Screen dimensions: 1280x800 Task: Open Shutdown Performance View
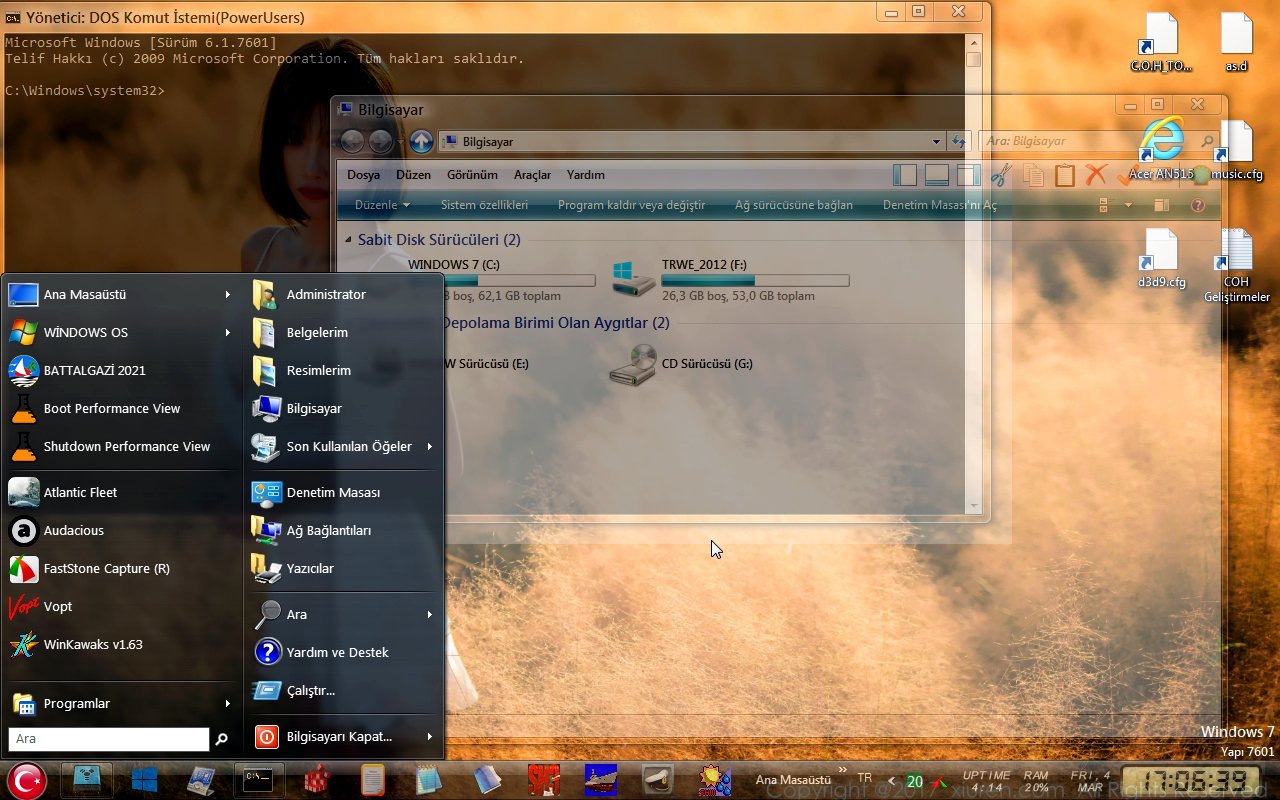(x=121, y=446)
